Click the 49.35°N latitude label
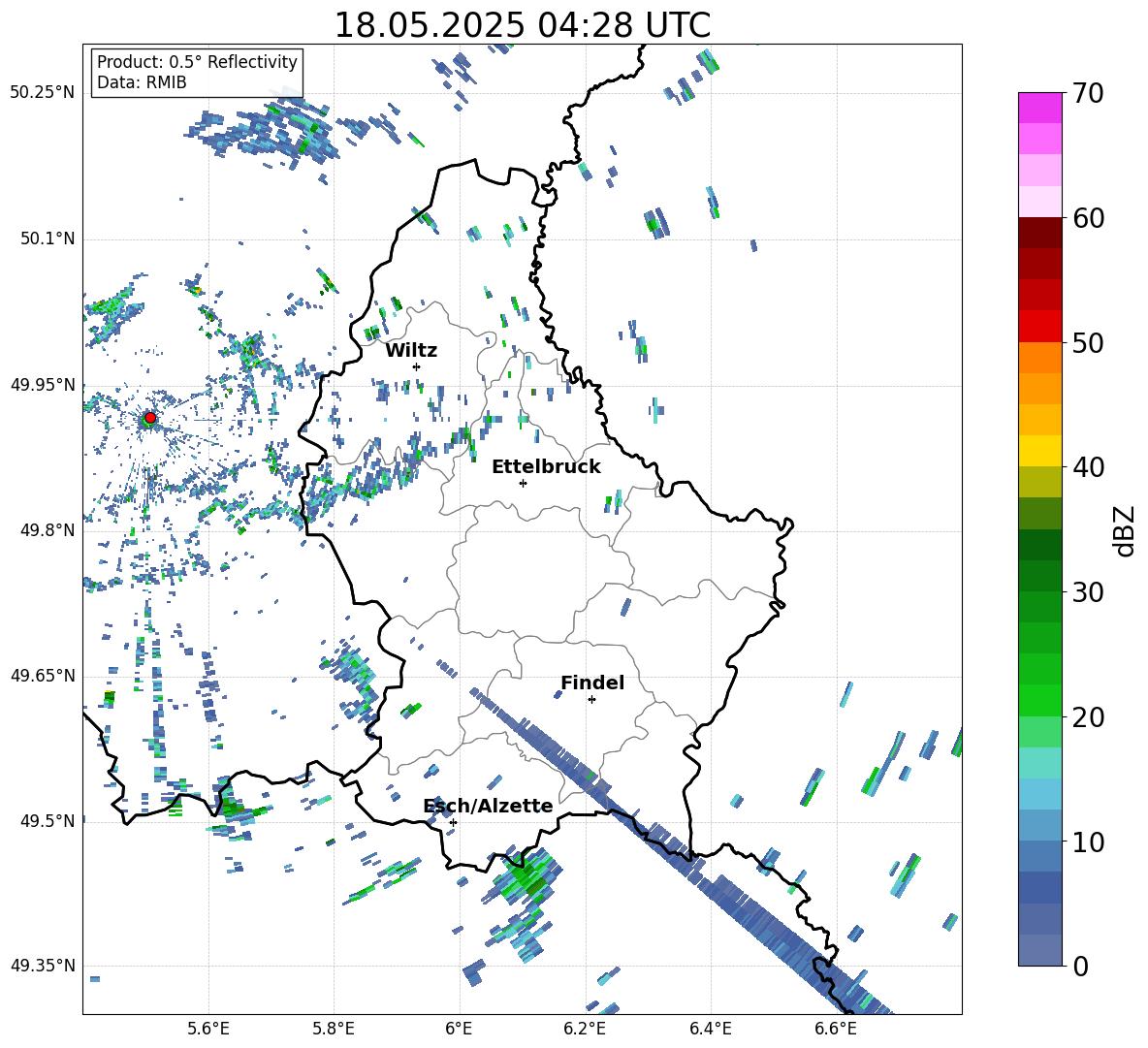The image size is (1148, 1048). click(x=43, y=966)
